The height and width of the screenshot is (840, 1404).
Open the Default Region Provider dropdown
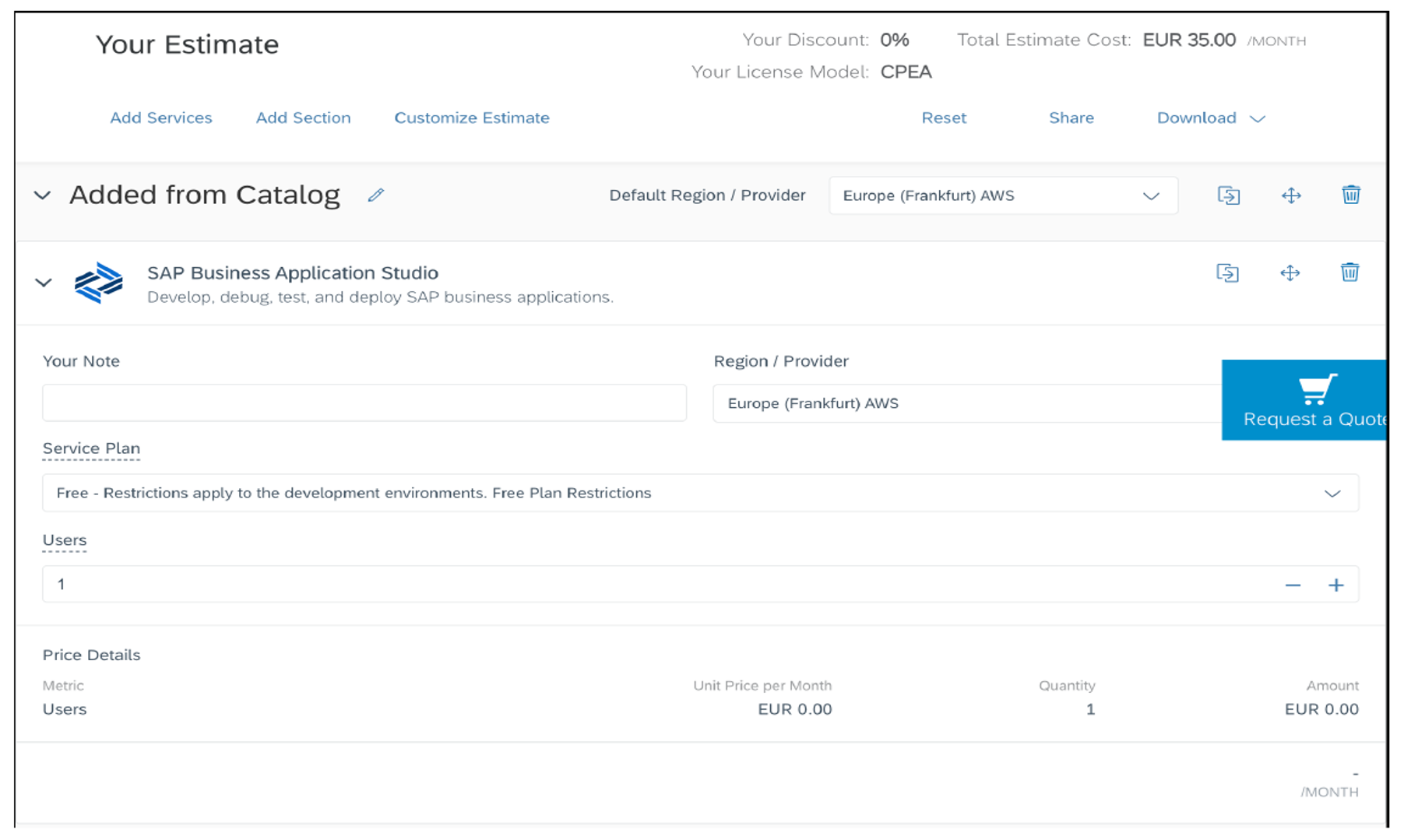pos(1151,195)
